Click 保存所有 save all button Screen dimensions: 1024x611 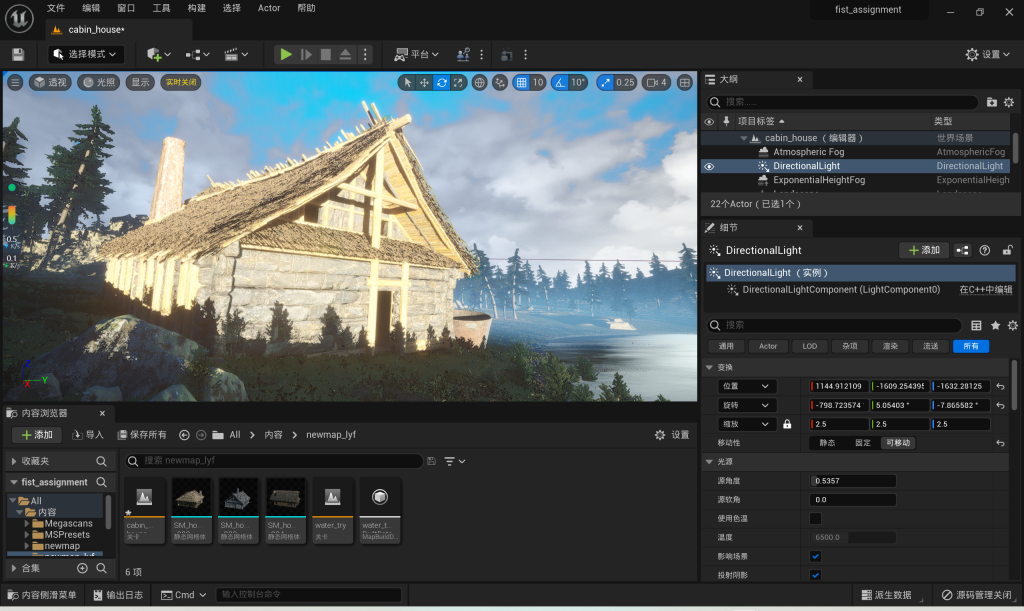coord(142,435)
